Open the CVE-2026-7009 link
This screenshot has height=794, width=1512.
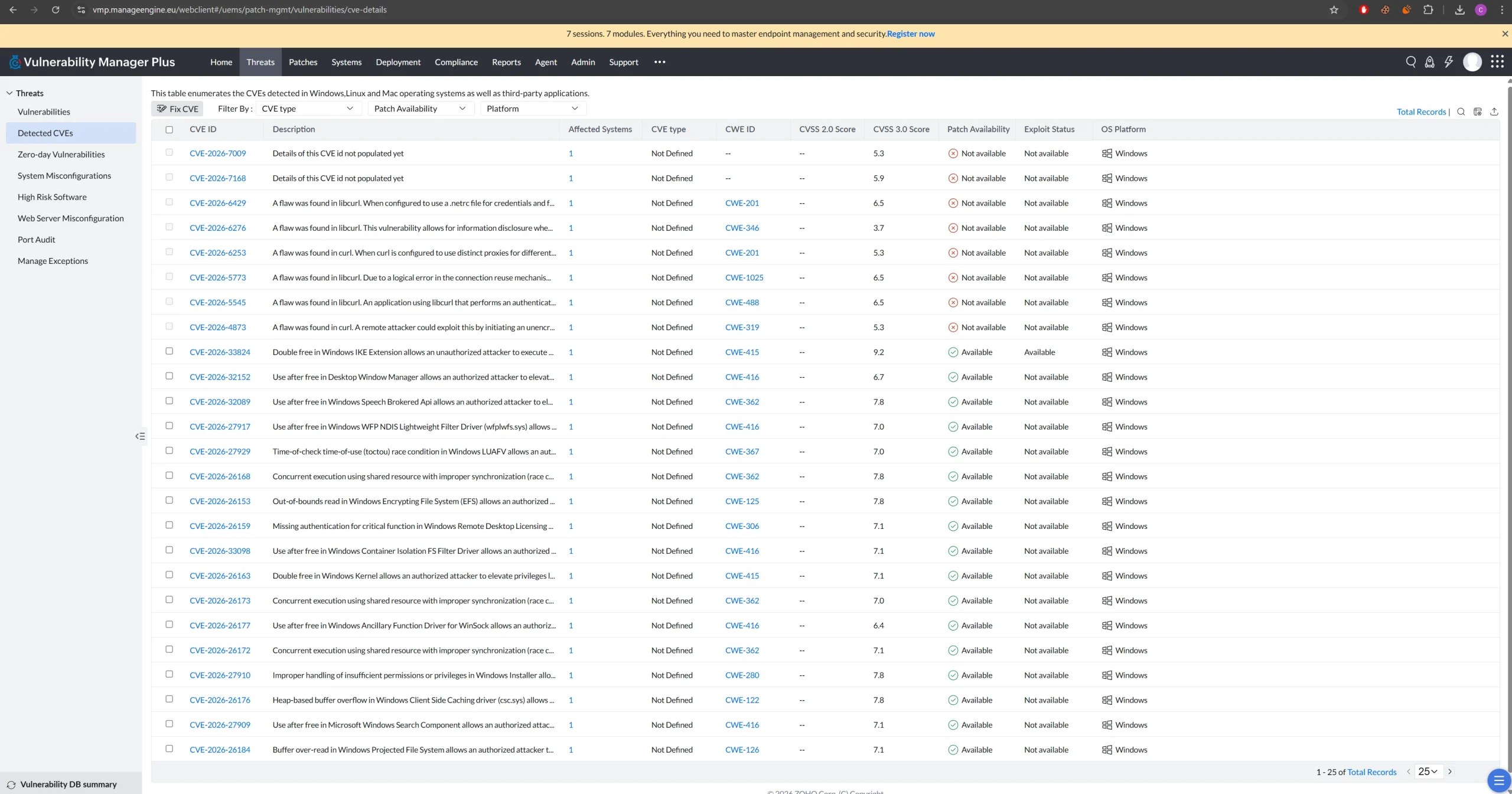point(217,153)
